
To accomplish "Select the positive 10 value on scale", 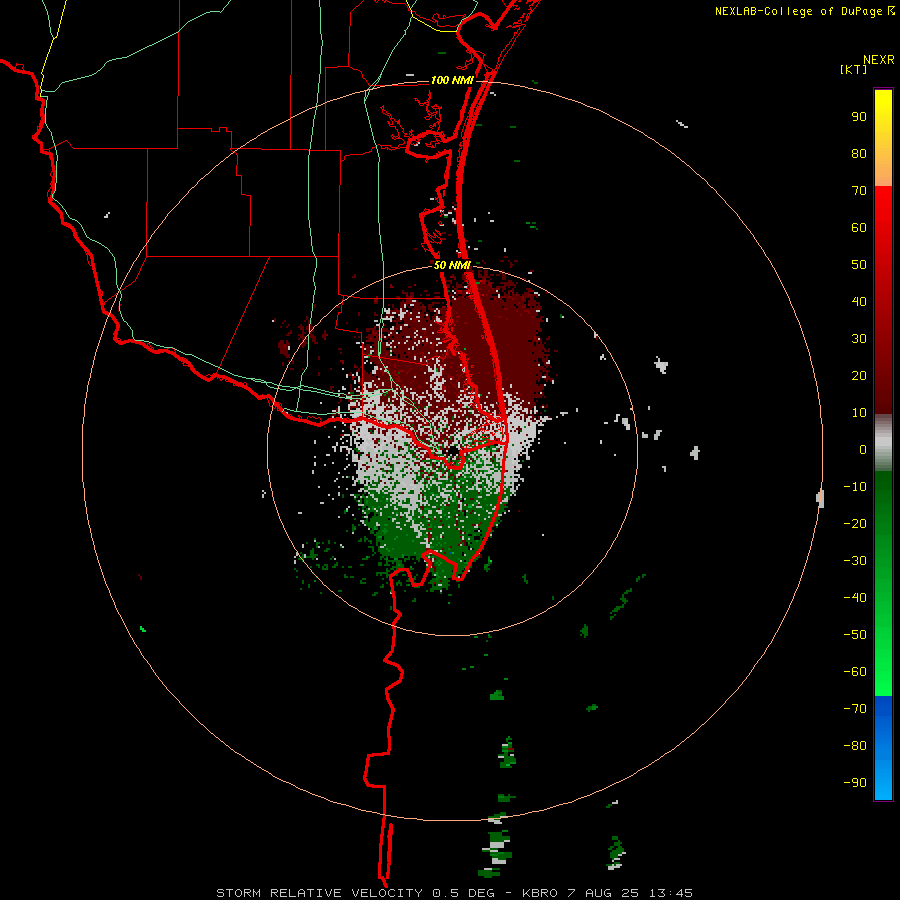I will [x=859, y=413].
